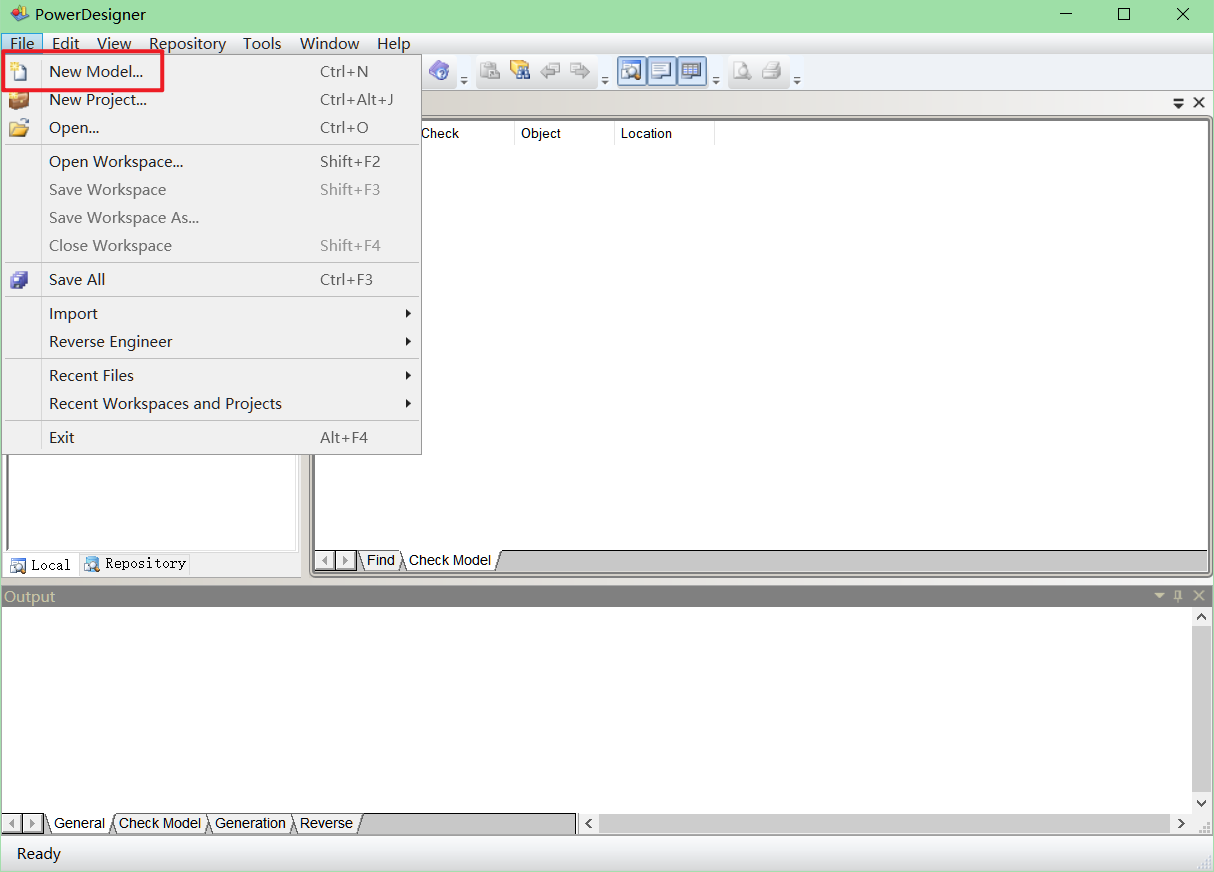Screen dimensions: 1214x872
Task: Select the Reverse output tab
Action: [x=327, y=823]
